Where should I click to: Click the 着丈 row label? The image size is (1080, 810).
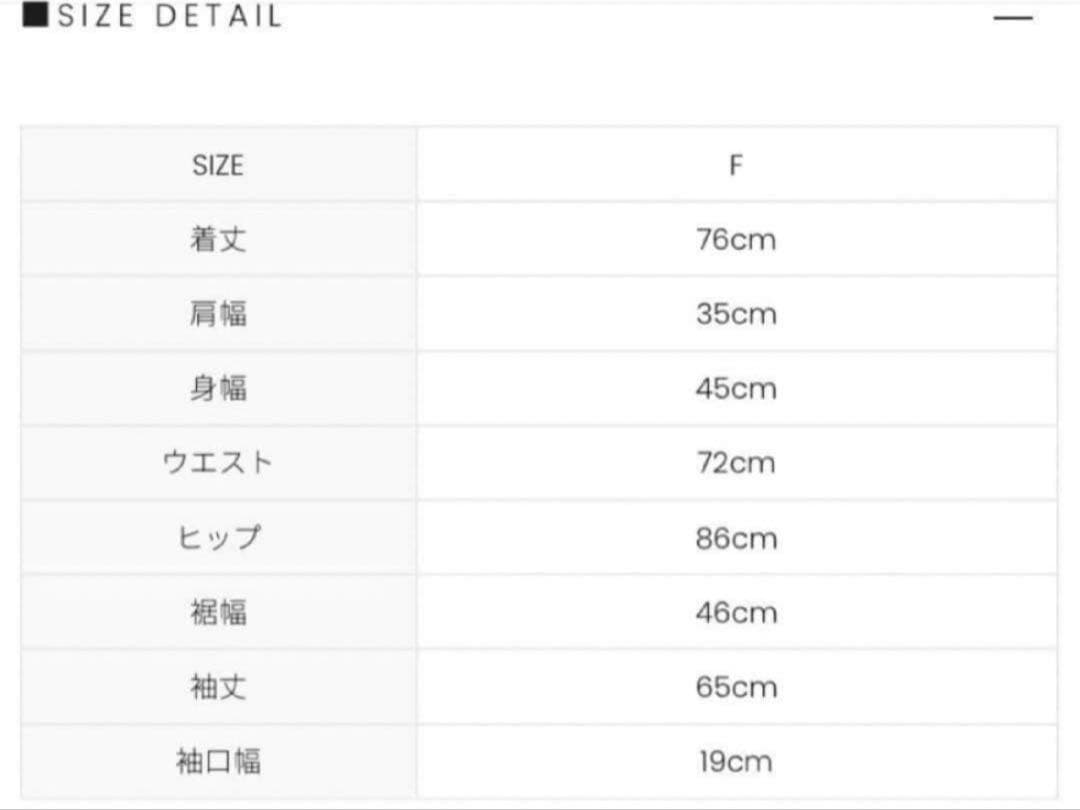(218, 240)
